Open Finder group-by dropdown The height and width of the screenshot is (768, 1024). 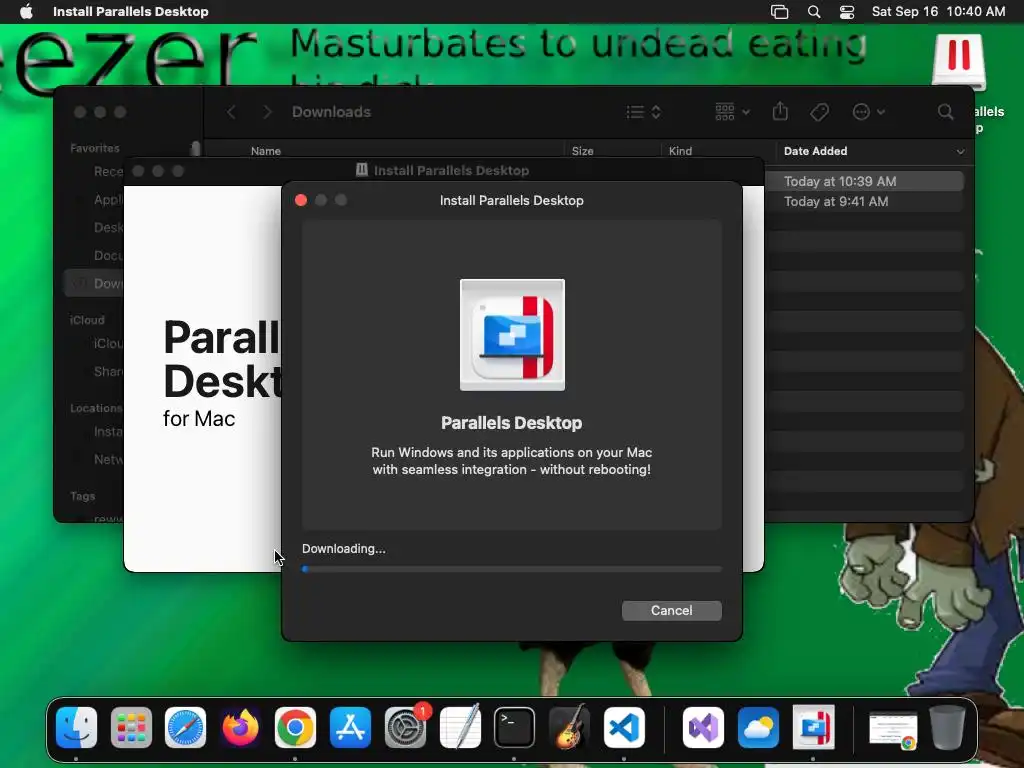click(732, 112)
